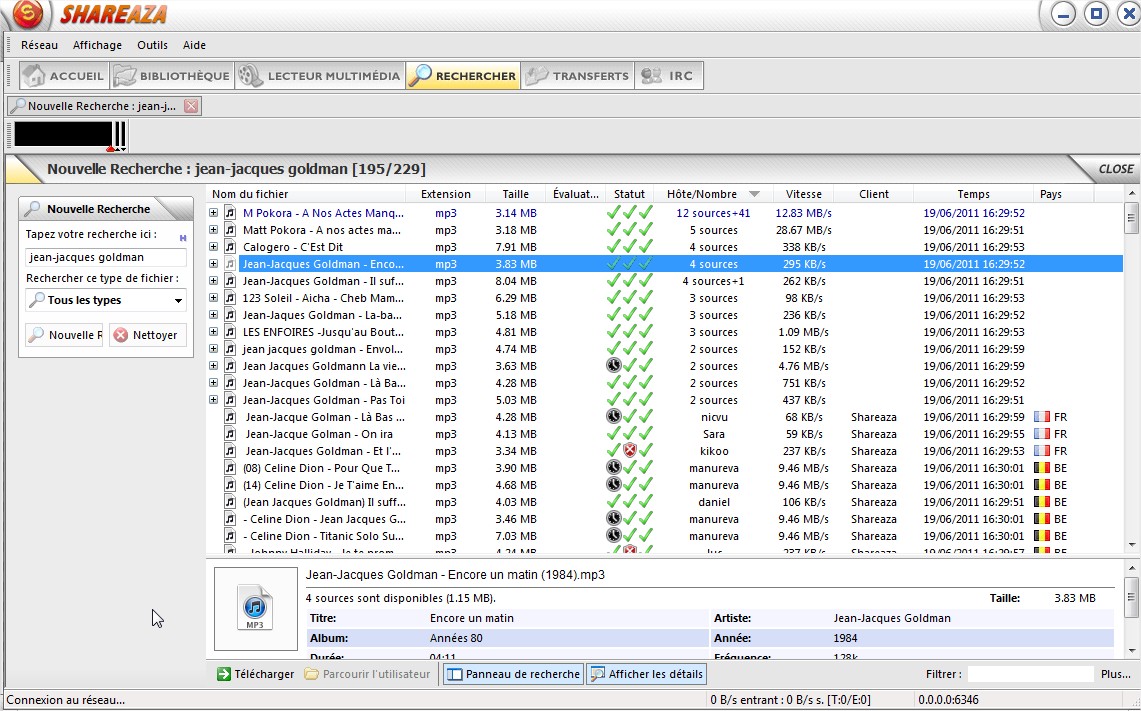Click the magnifier icon in Nouvelle Recherche header
The width and height of the screenshot is (1141, 711).
[33, 209]
